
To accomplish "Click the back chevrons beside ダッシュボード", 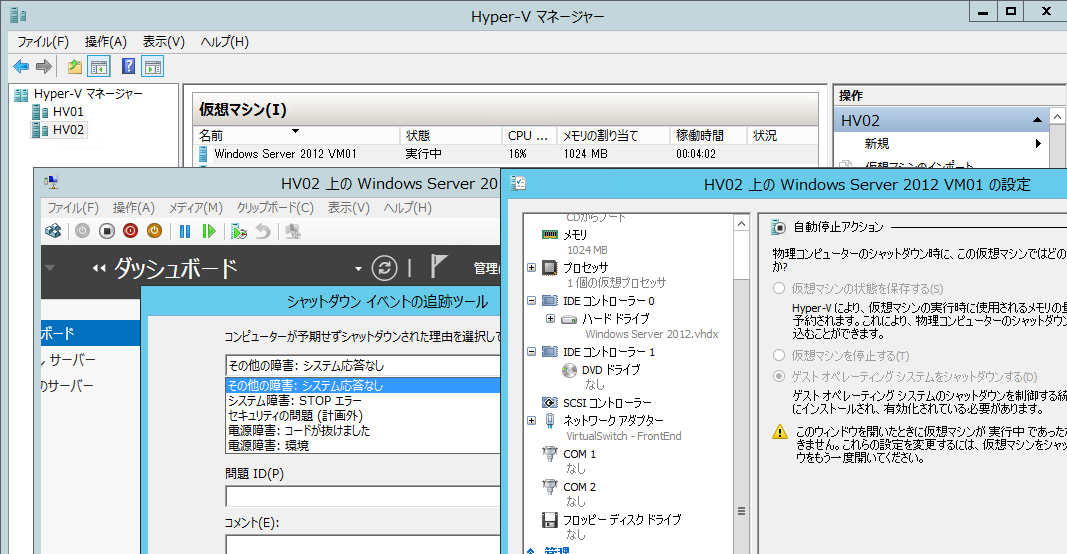I will click(x=99, y=268).
